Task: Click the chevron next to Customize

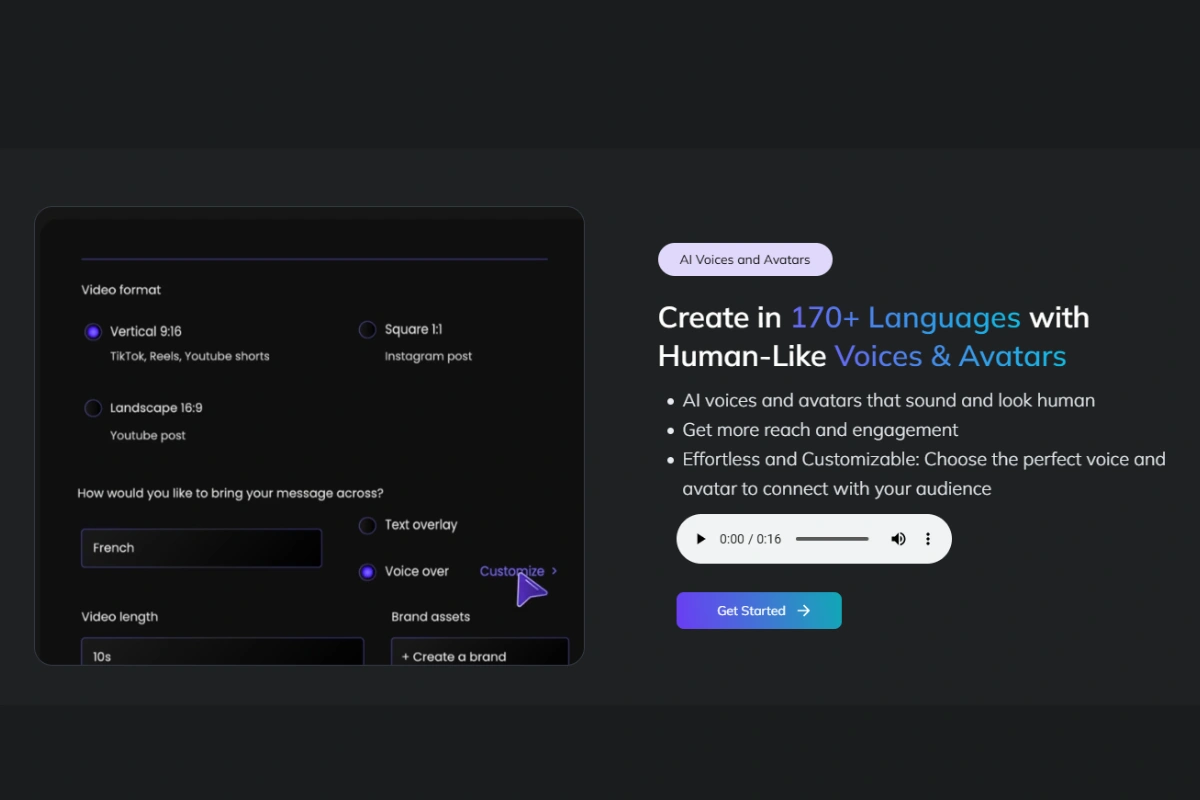Action: point(555,571)
